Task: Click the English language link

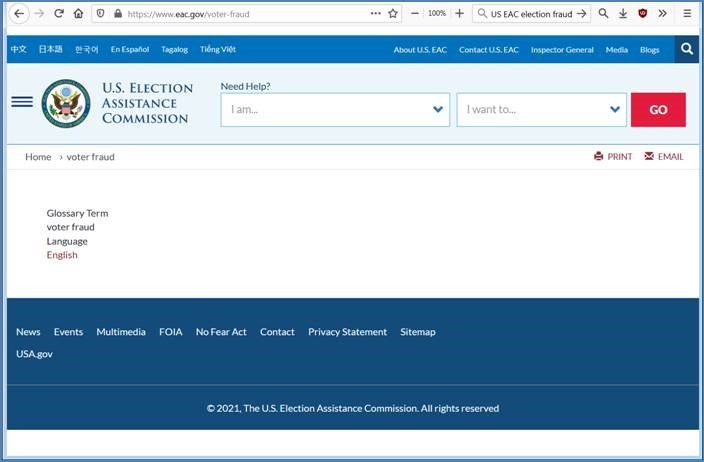Action: click(x=62, y=255)
